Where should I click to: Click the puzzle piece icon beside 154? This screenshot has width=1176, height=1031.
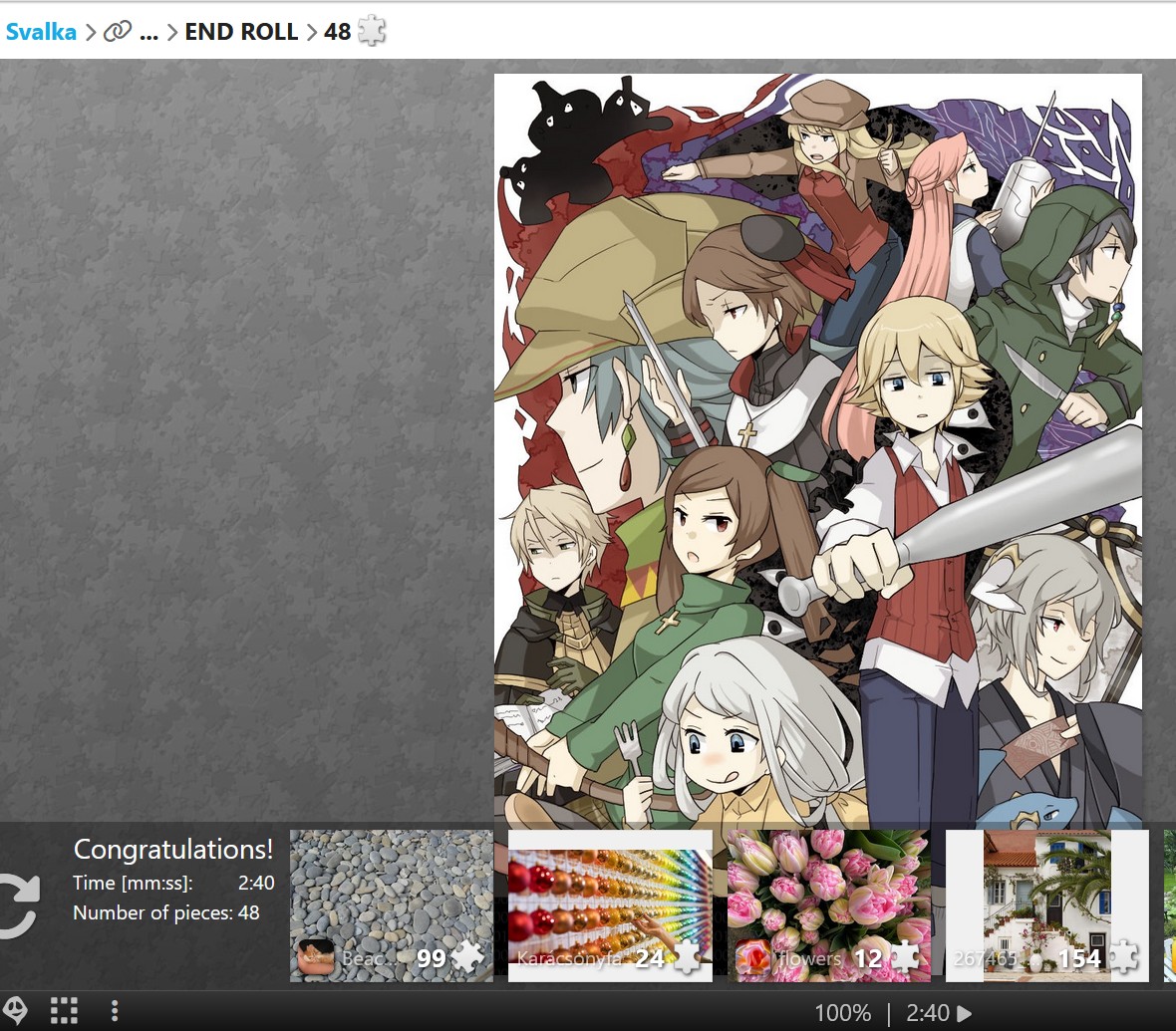point(1123,957)
